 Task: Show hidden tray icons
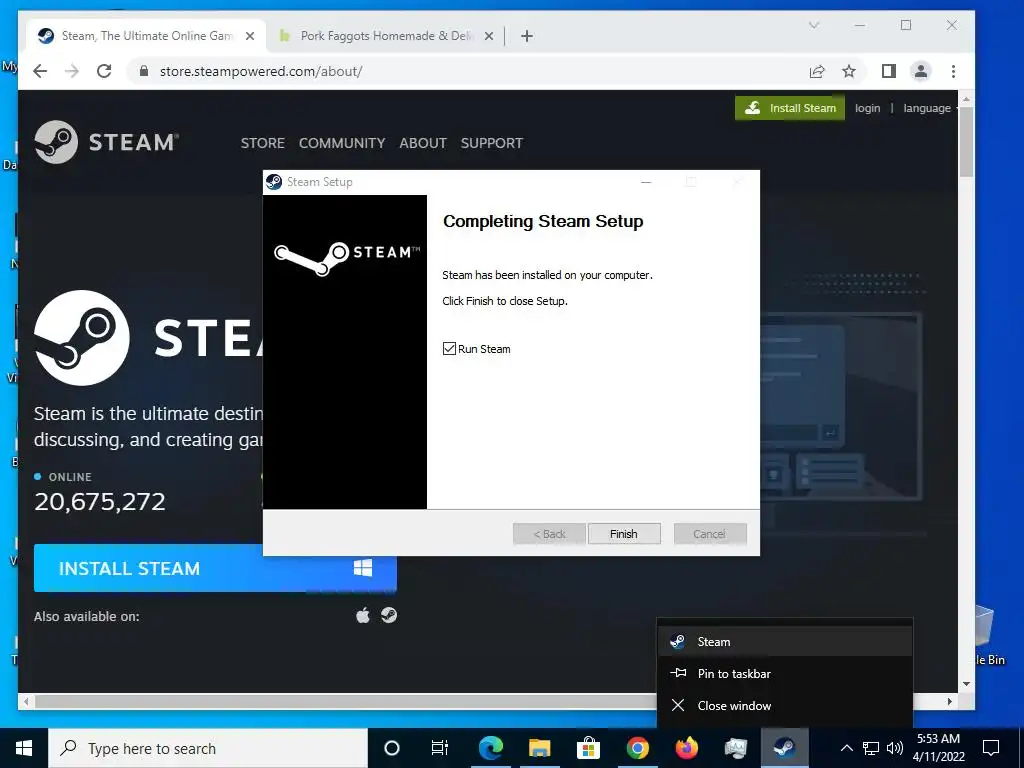point(846,748)
